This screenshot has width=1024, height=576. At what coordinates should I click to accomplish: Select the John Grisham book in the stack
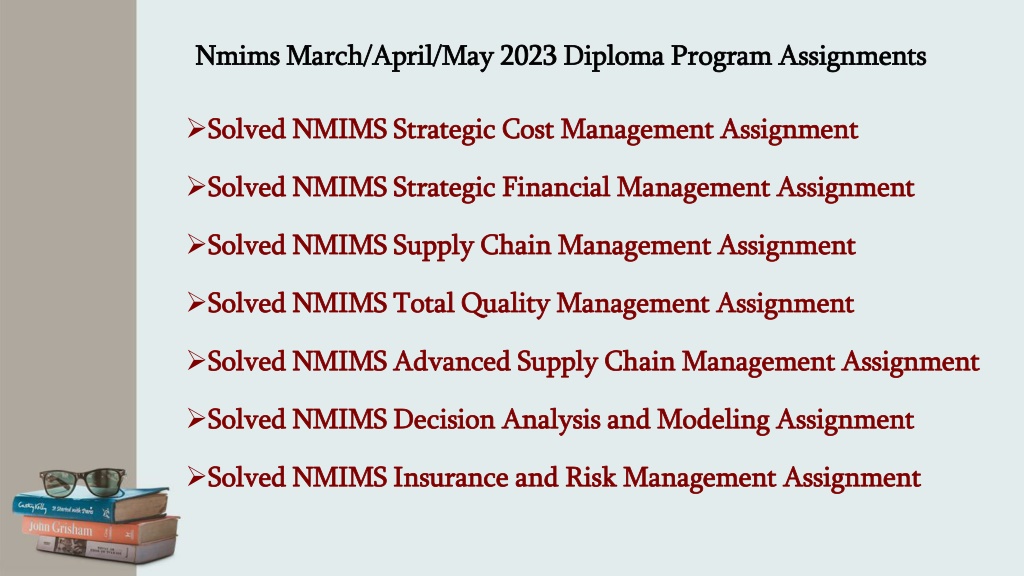[x=99, y=530]
